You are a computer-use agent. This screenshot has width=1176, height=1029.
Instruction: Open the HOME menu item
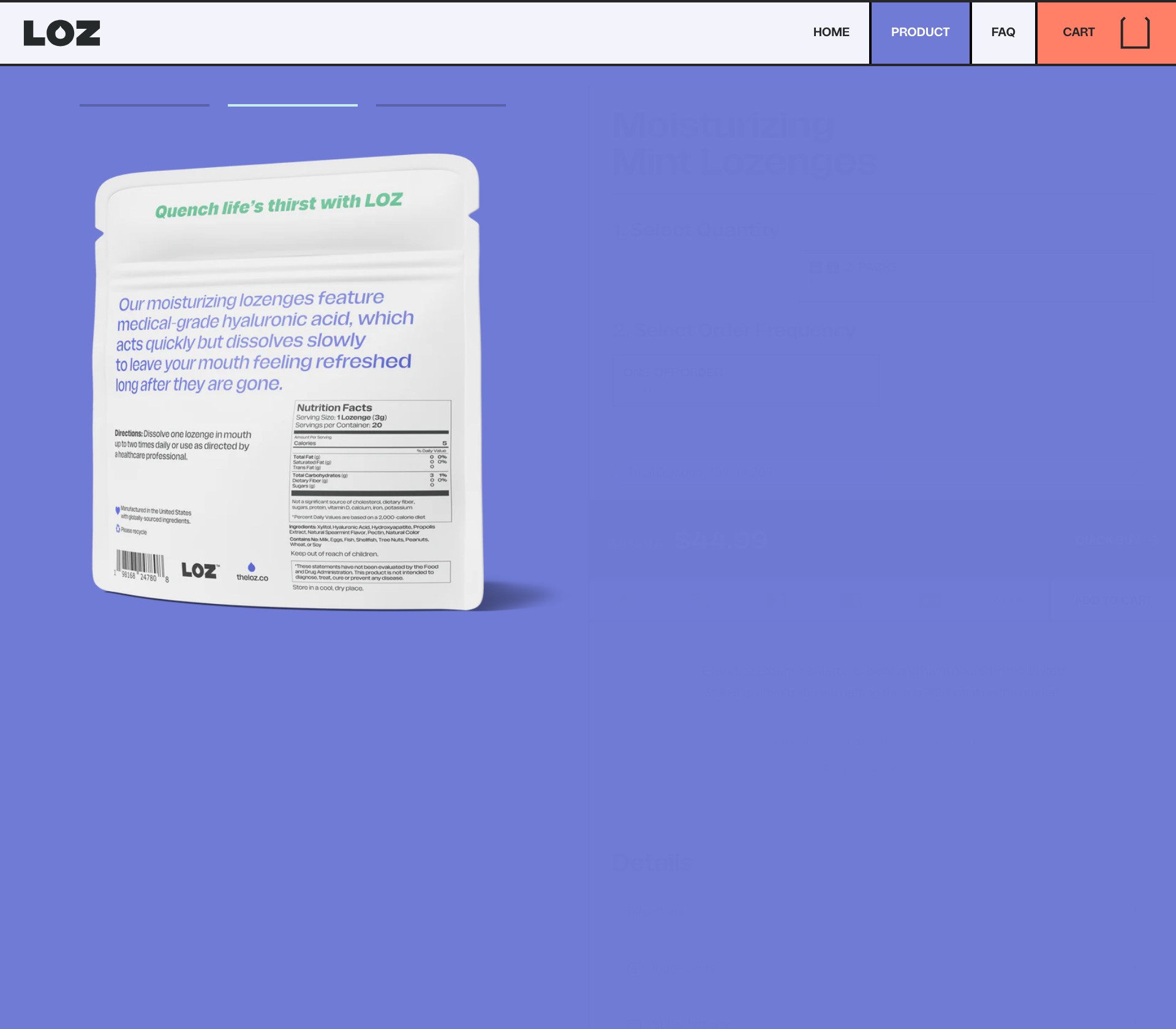click(831, 32)
